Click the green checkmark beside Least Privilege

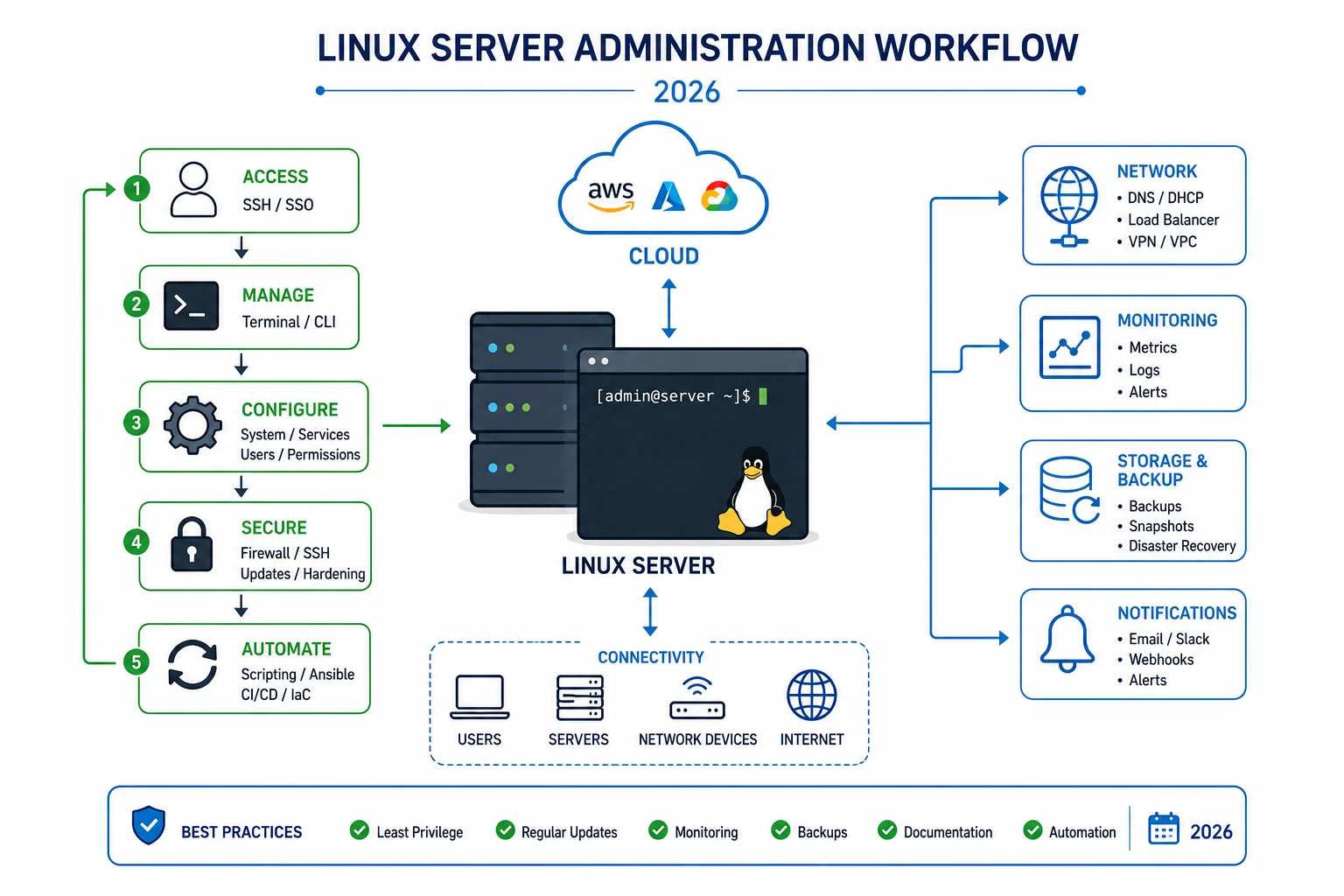pyautogui.click(x=359, y=829)
